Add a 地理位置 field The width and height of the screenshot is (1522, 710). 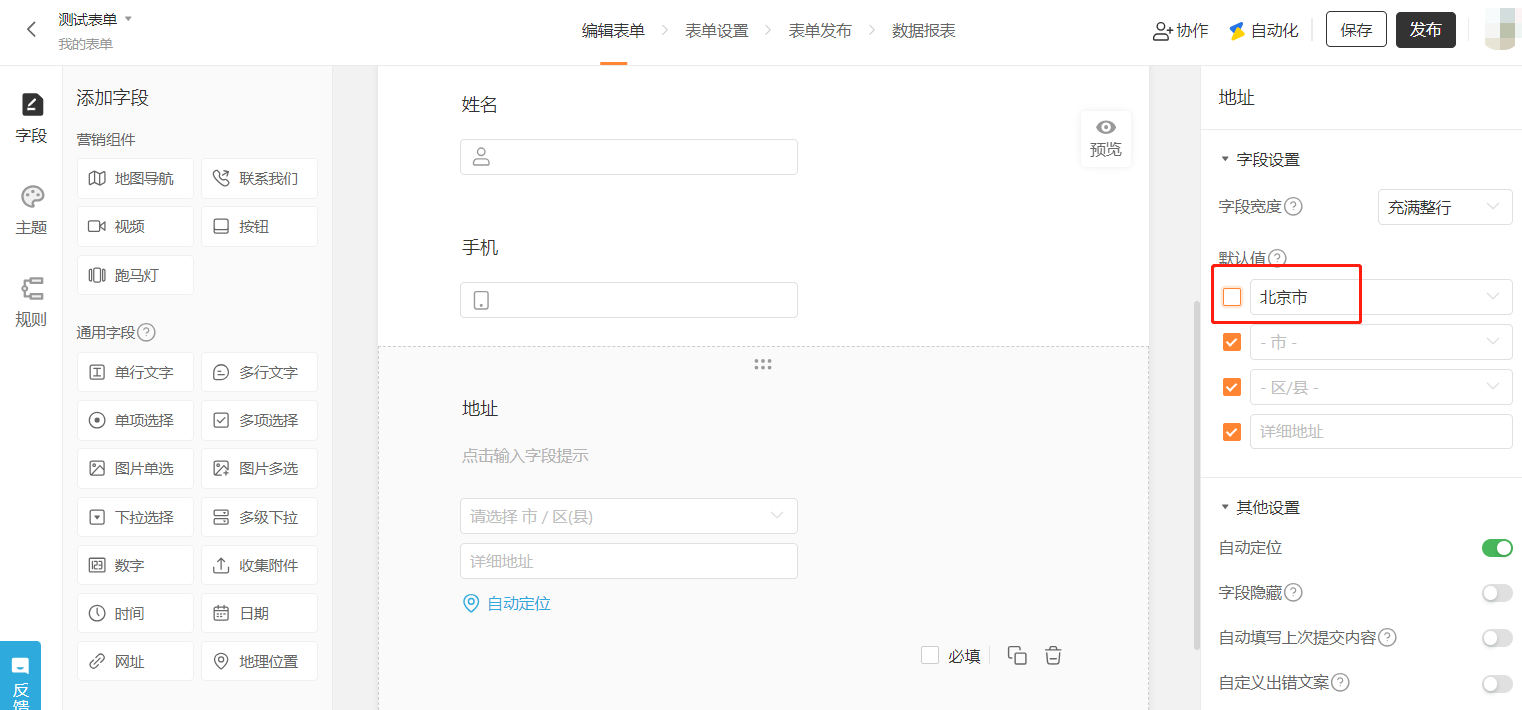click(x=259, y=661)
